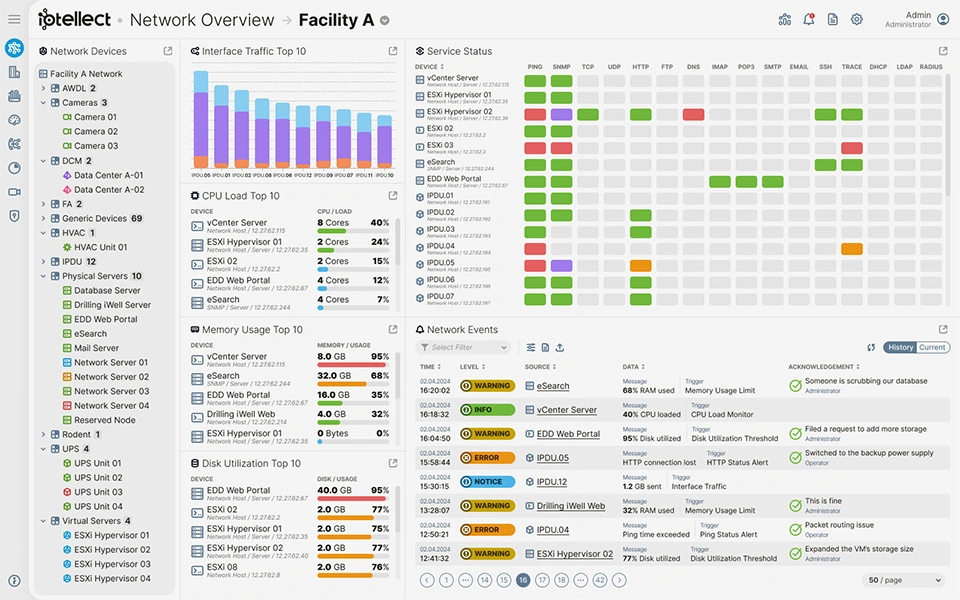The image size is (960, 600).
Task: Toggle acknowledgement check for IPDU.04 error
Action: pyautogui.click(x=795, y=530)
